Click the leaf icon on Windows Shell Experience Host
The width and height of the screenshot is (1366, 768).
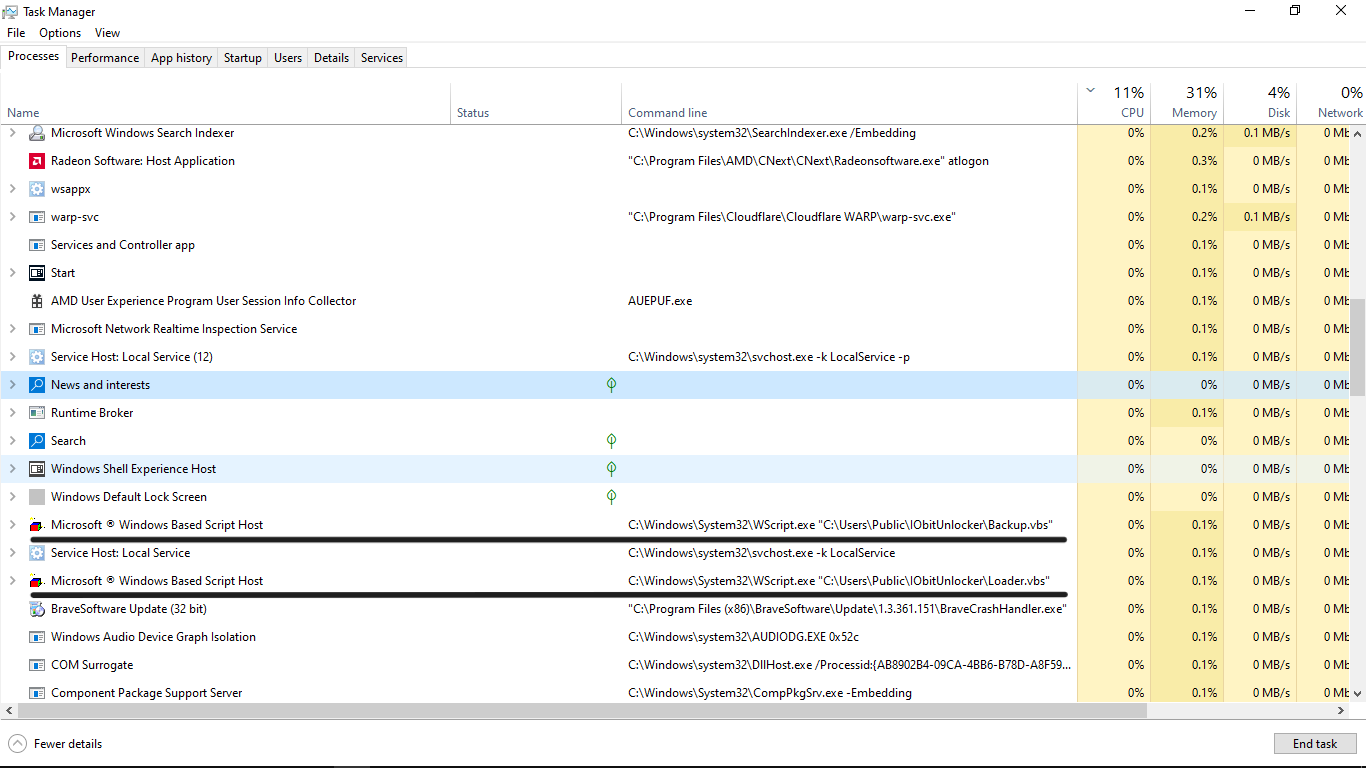[x=611, y=468]
